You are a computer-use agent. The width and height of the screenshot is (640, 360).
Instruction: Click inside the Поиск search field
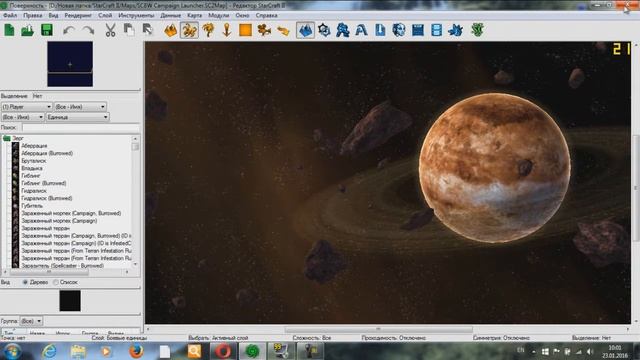[x=81, y=128]
